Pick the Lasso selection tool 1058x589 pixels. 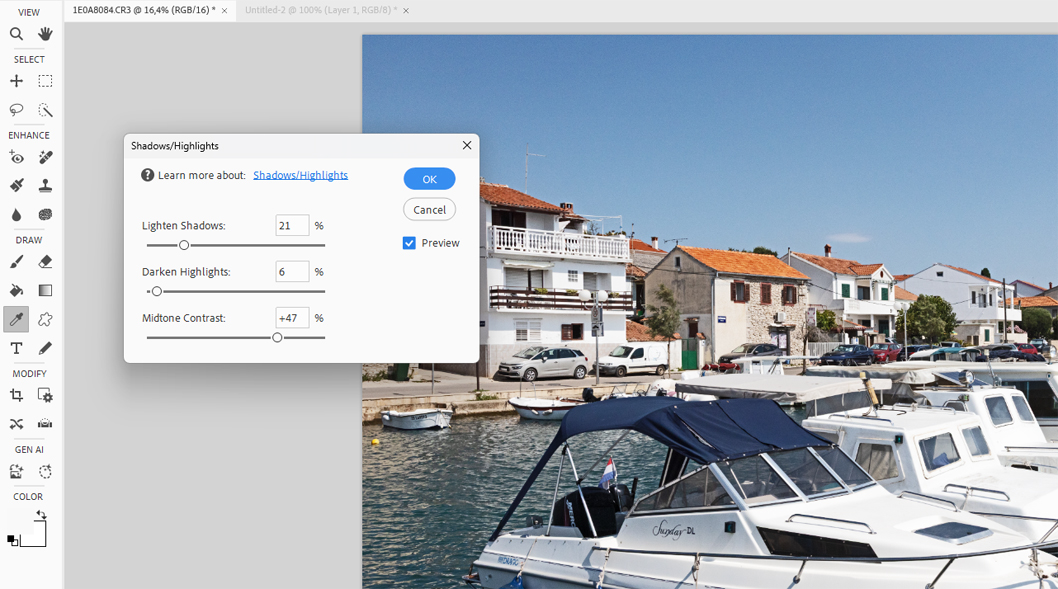16,110
